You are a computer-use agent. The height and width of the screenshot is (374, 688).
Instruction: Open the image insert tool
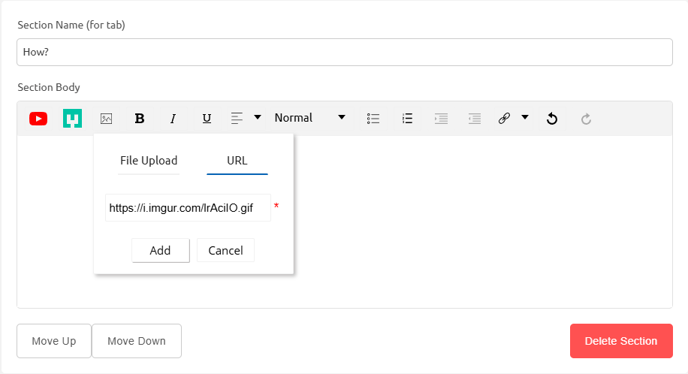[x=106, y=119]
